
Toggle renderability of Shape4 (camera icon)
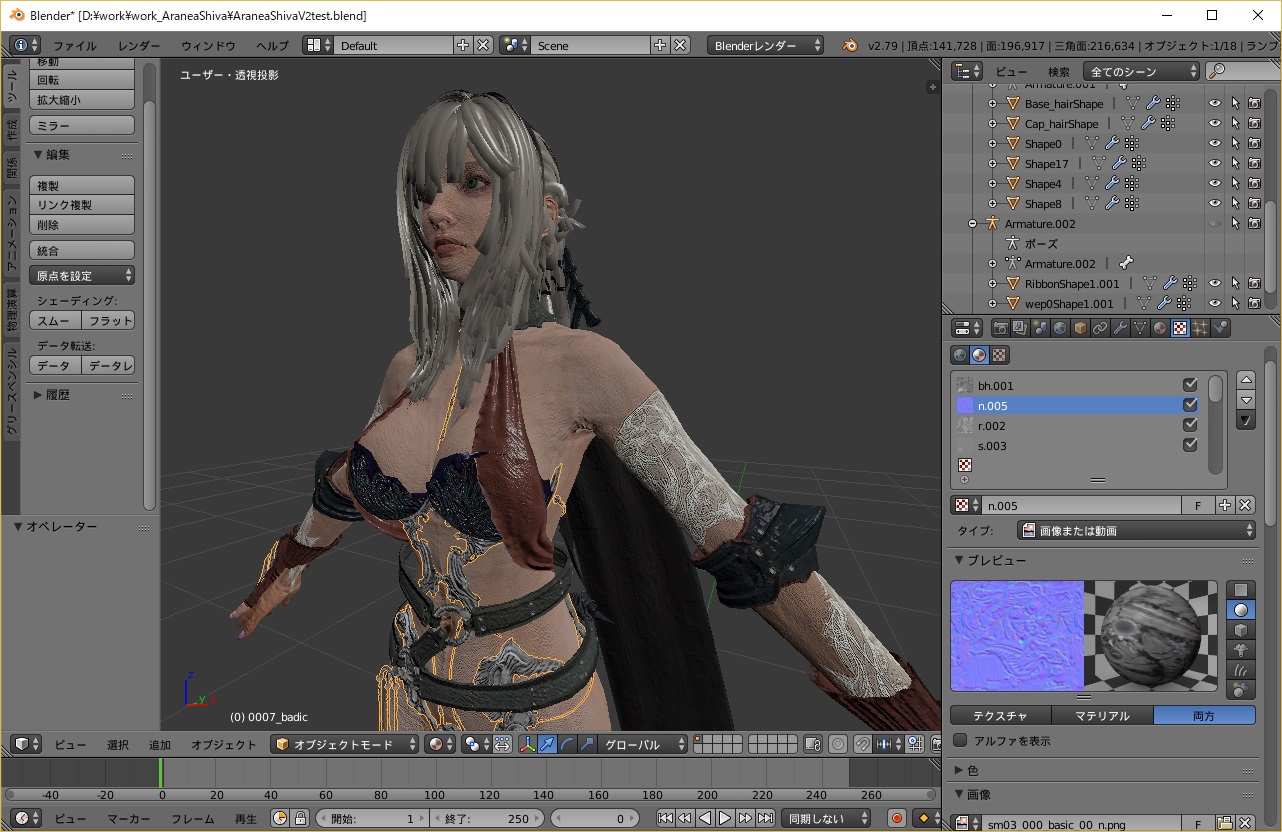pos(1254,184)
